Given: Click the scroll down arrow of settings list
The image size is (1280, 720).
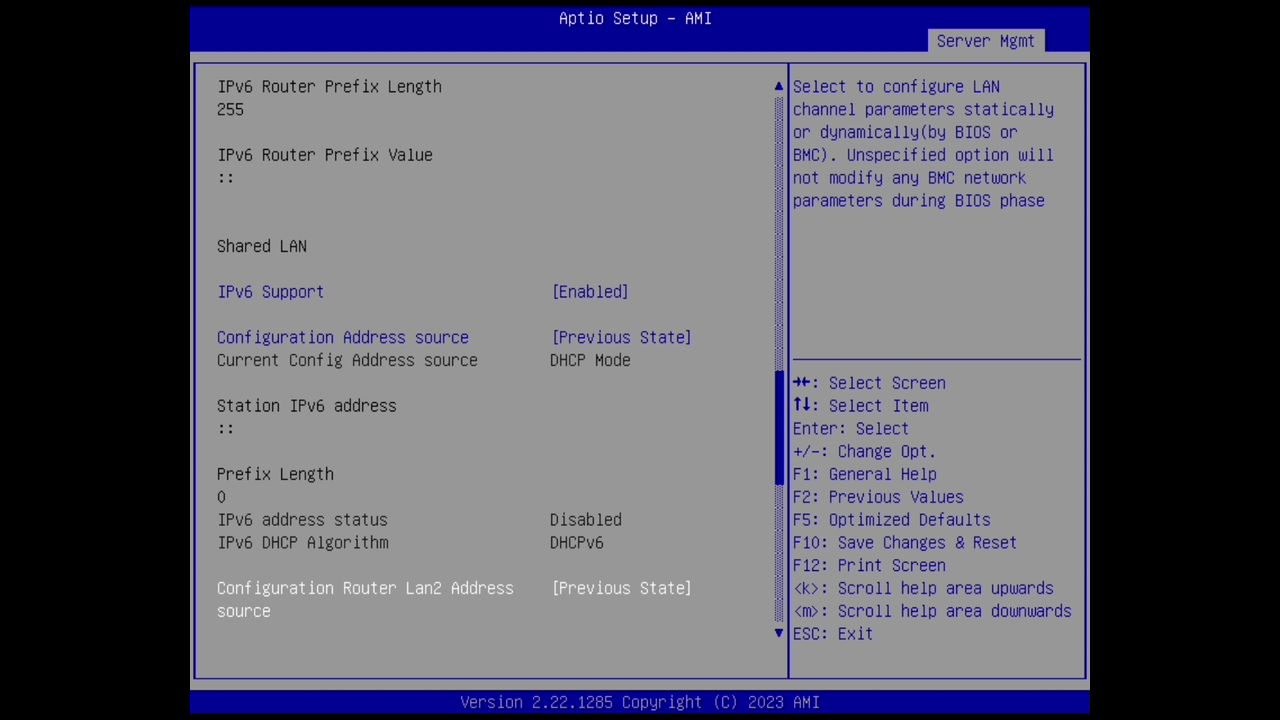Looking at the screenshot, I should click(x=779, y=633).
